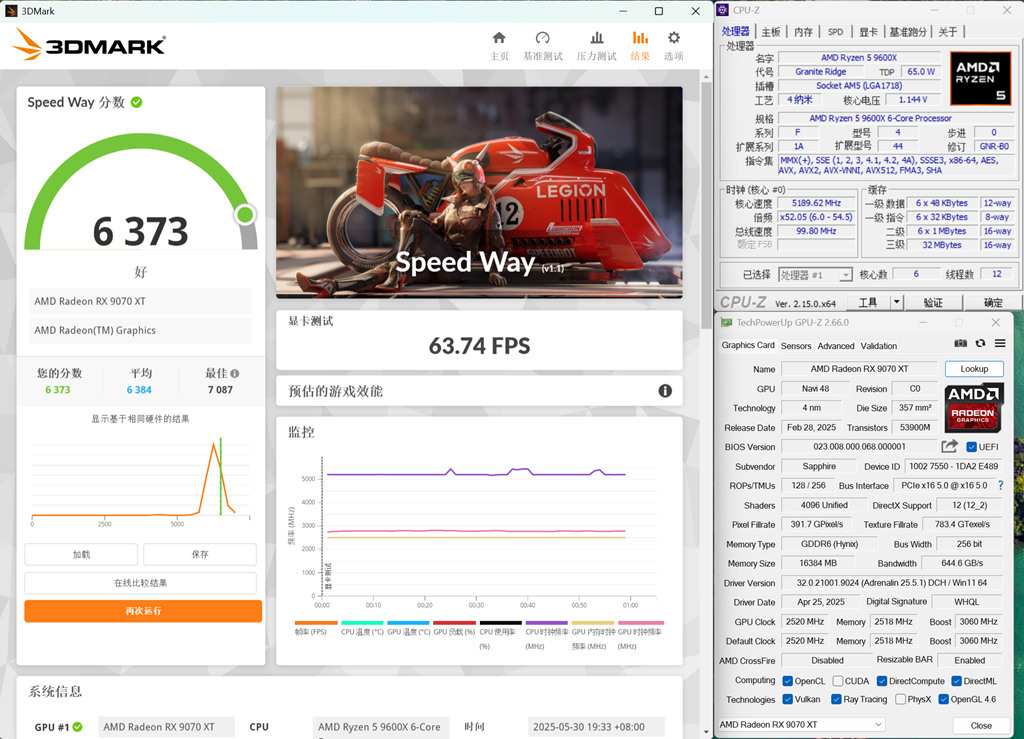
Task: Toggle the Vulkan checkbox
Action: click(788, 699)
